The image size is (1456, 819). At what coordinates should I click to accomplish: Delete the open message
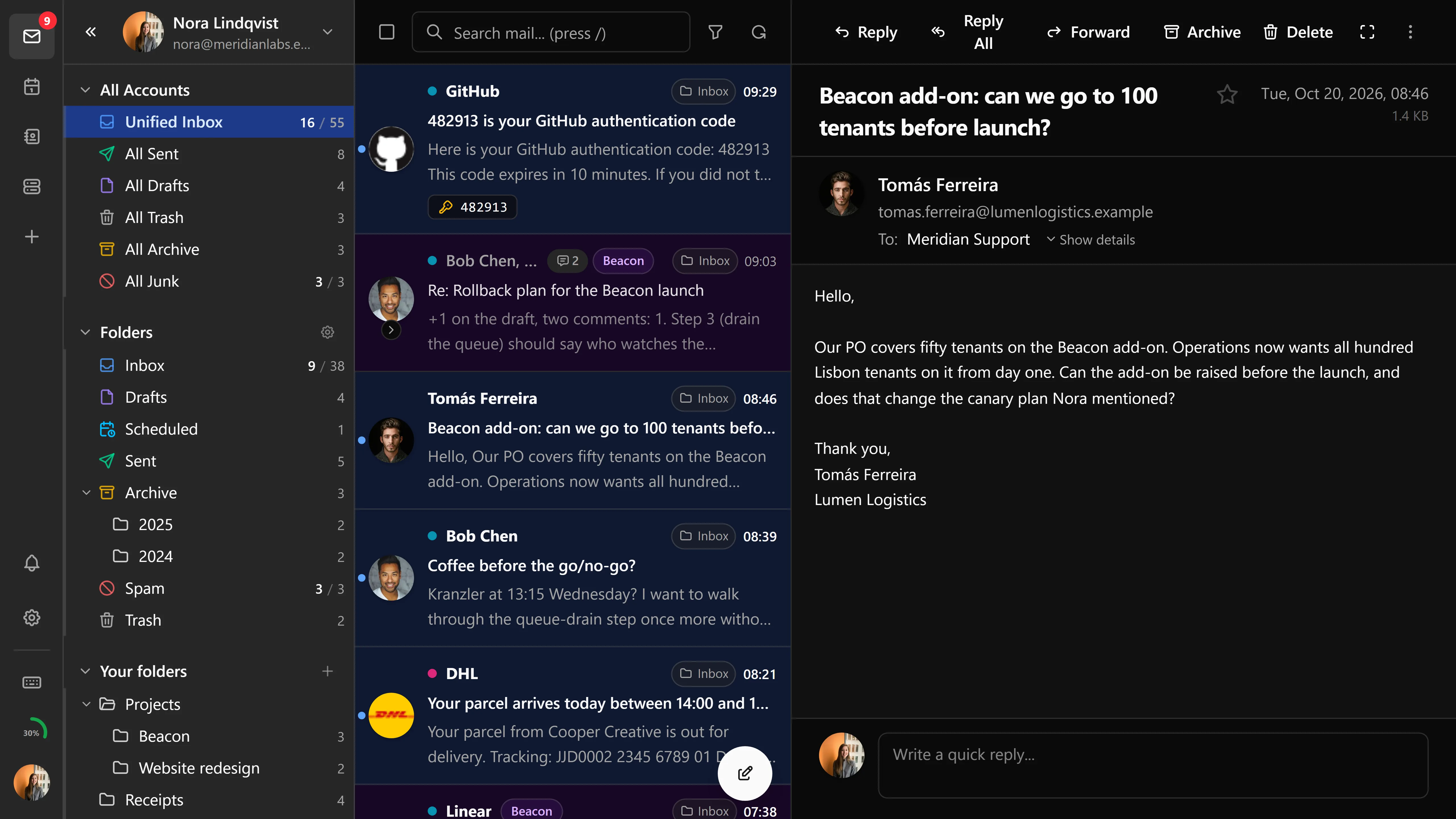click(1298, 32)
